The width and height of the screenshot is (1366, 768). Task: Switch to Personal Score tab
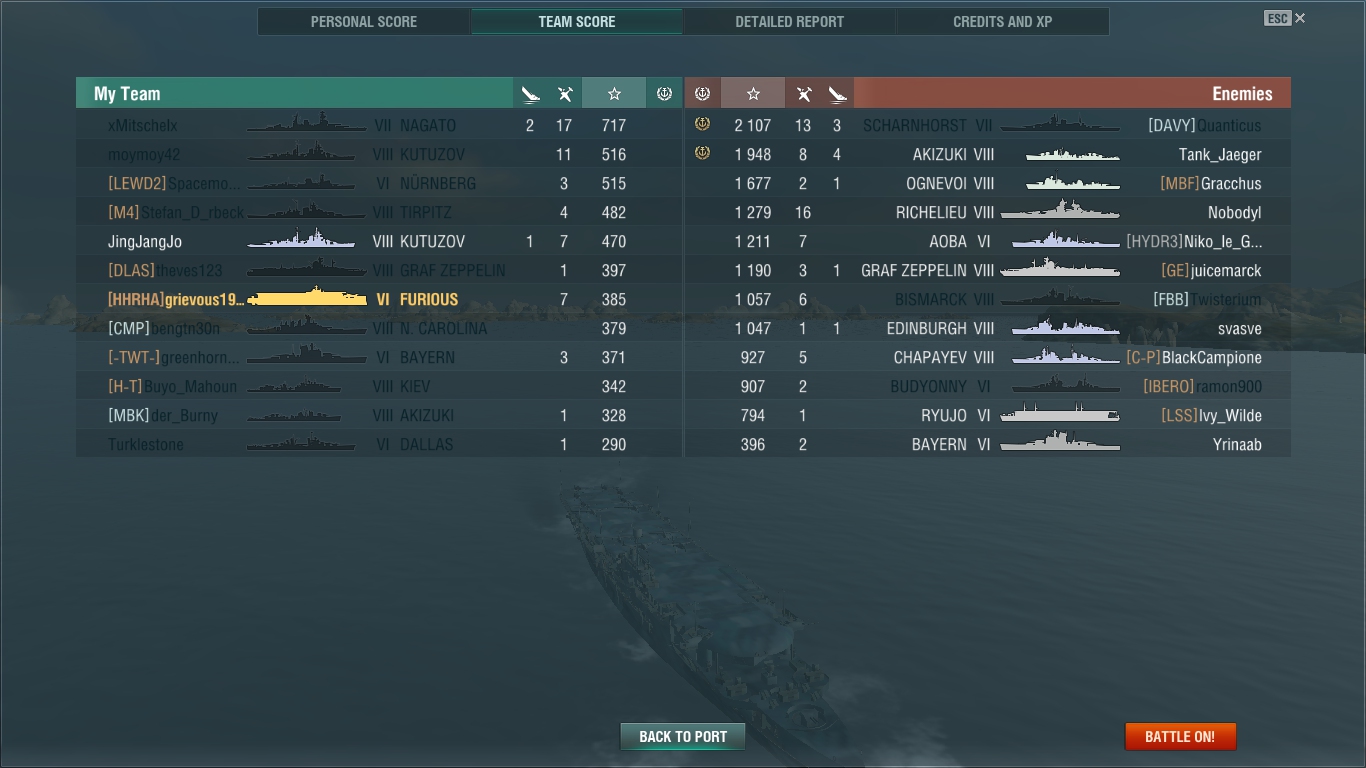pos(364,21)
